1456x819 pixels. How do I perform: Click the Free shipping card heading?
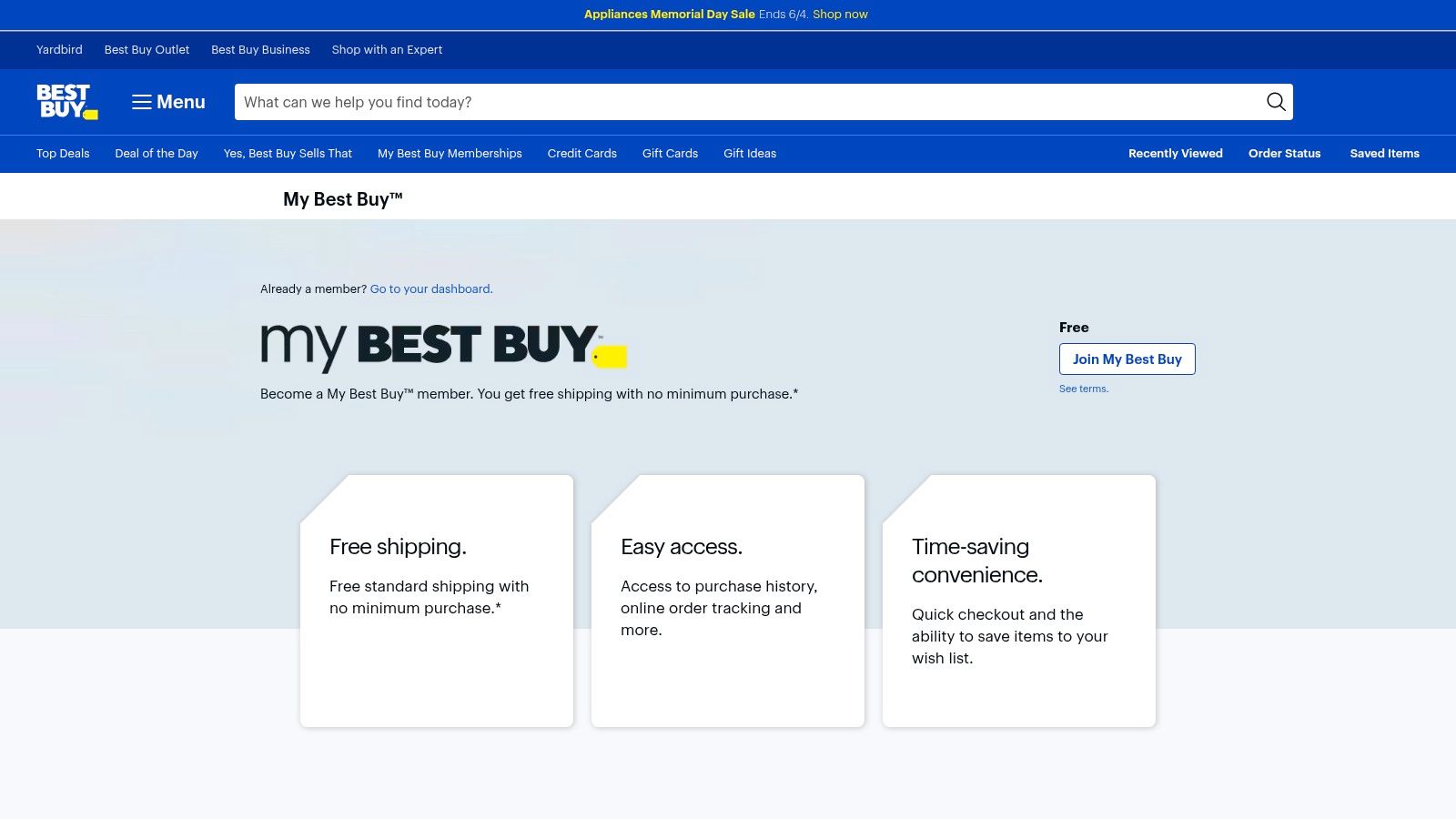click(x=398, y=547)
